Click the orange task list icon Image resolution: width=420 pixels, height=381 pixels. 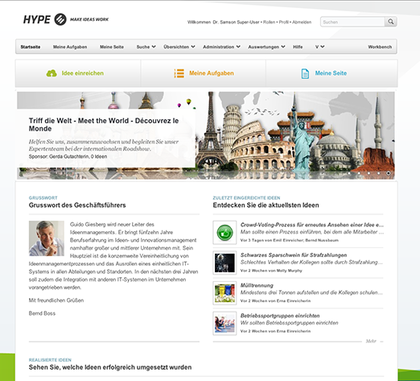click(179, 73)
